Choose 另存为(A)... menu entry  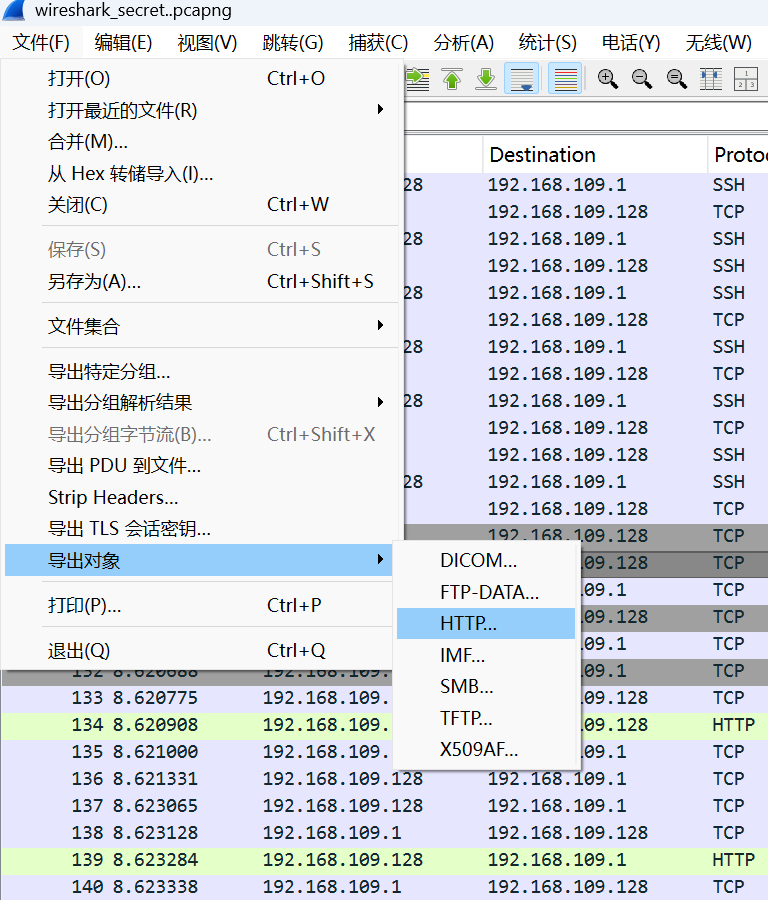click(x=199, y=281)
